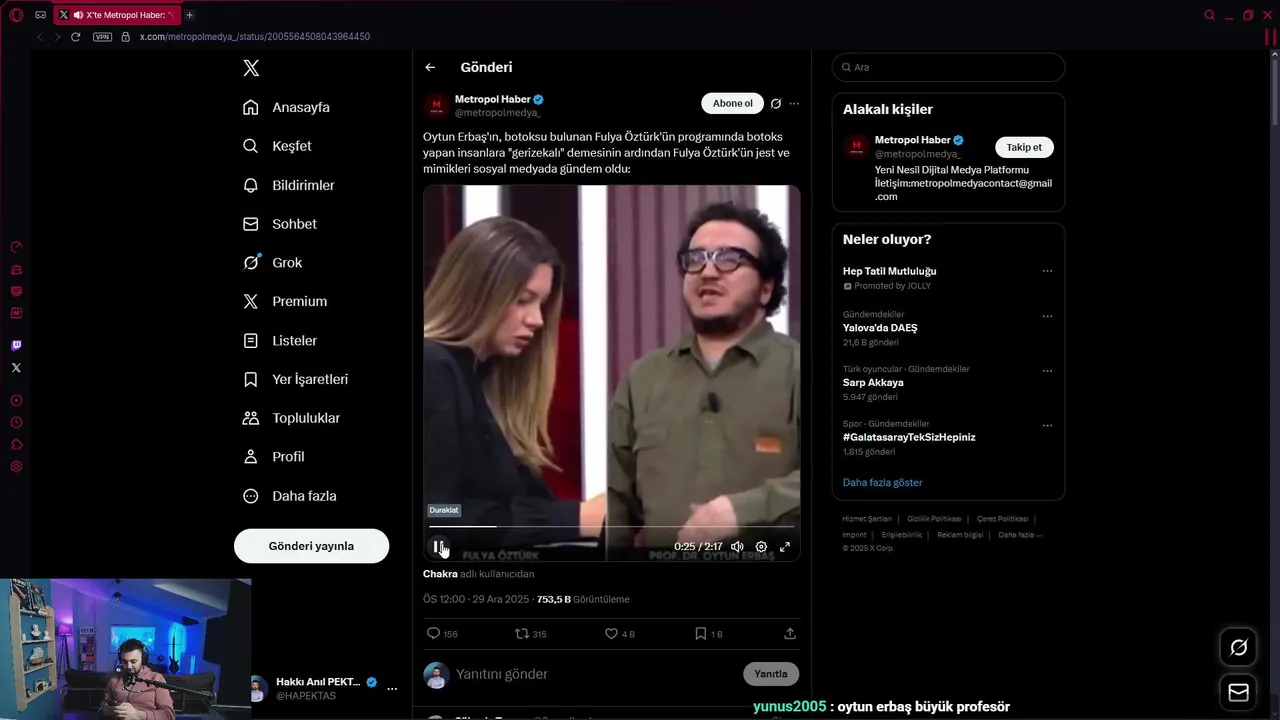Mute the video volume

tap(737, 546)
